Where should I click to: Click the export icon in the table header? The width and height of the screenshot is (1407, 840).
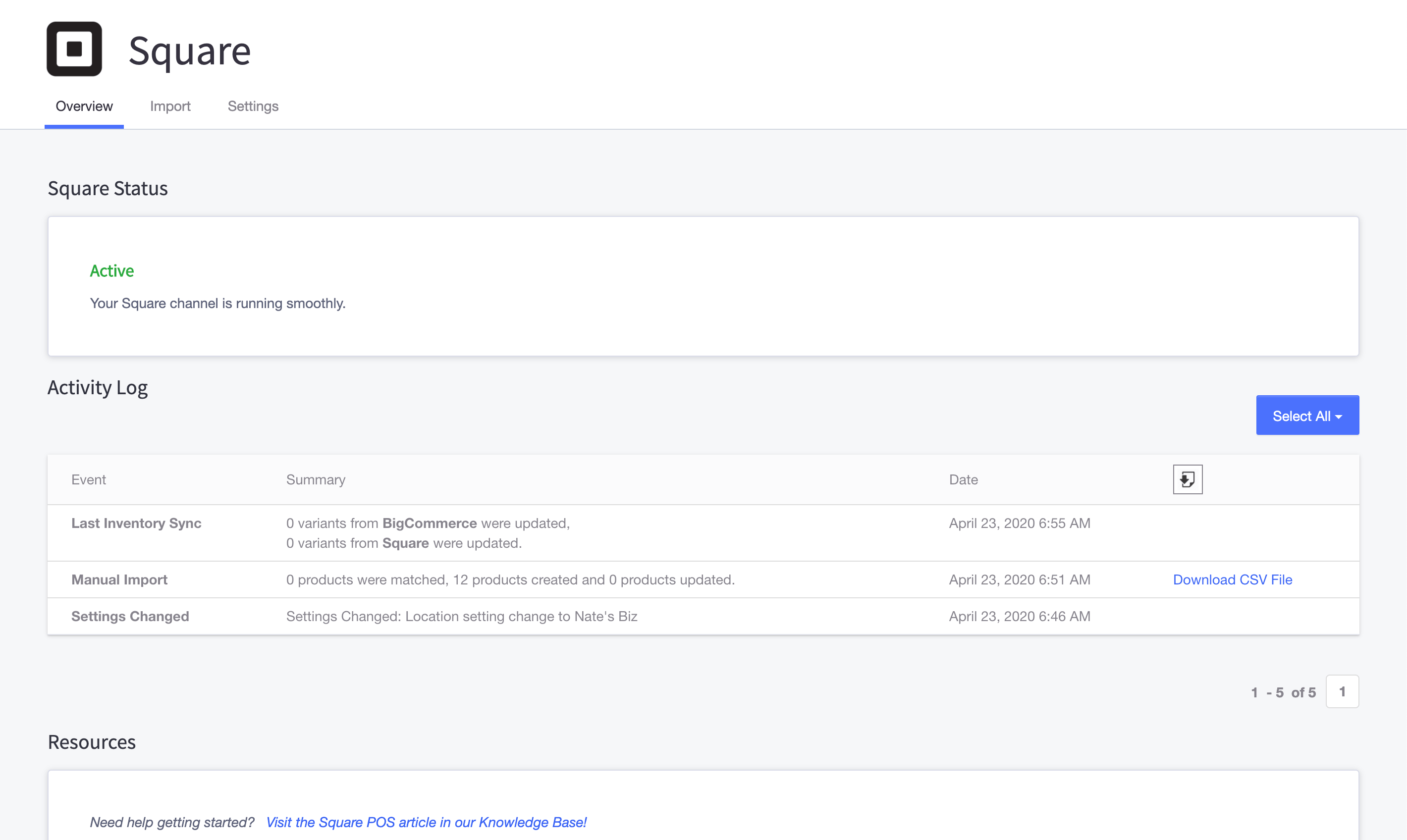(x=1188, y=479)
